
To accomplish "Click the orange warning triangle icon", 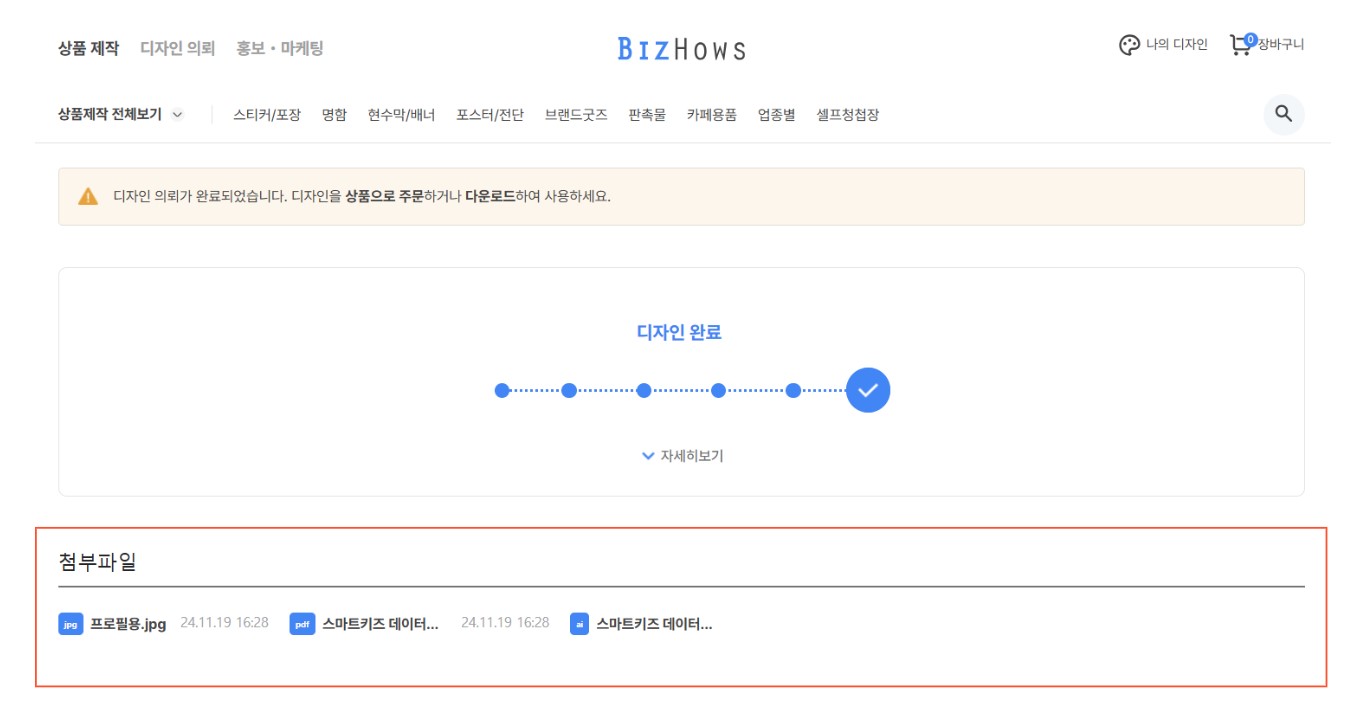I will [88, 196].
